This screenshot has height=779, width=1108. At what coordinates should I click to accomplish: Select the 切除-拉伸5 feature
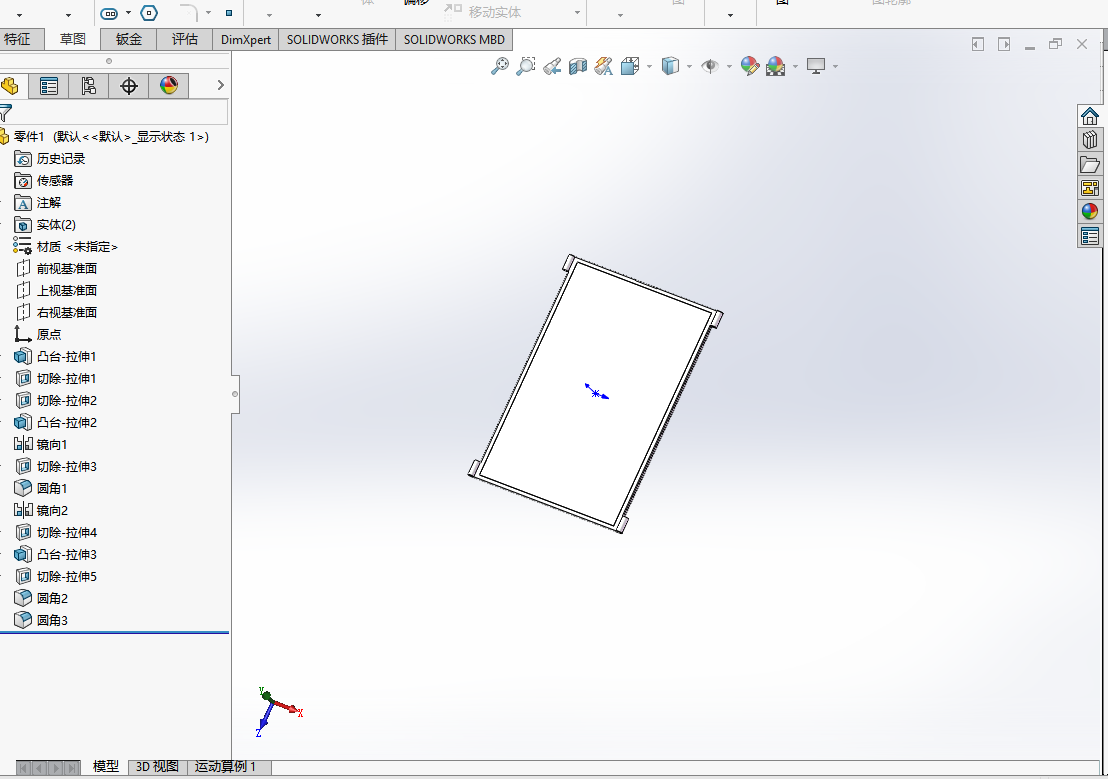point(66,576)
